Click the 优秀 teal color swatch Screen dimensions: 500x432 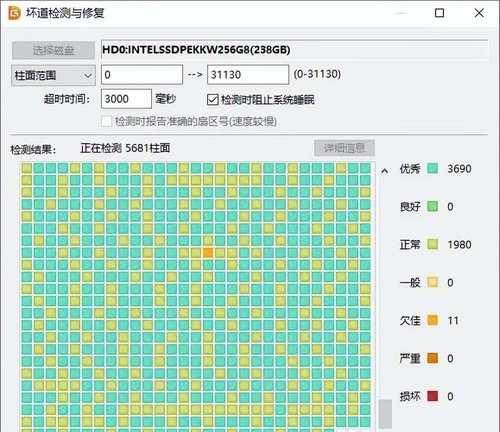[432, 168]
